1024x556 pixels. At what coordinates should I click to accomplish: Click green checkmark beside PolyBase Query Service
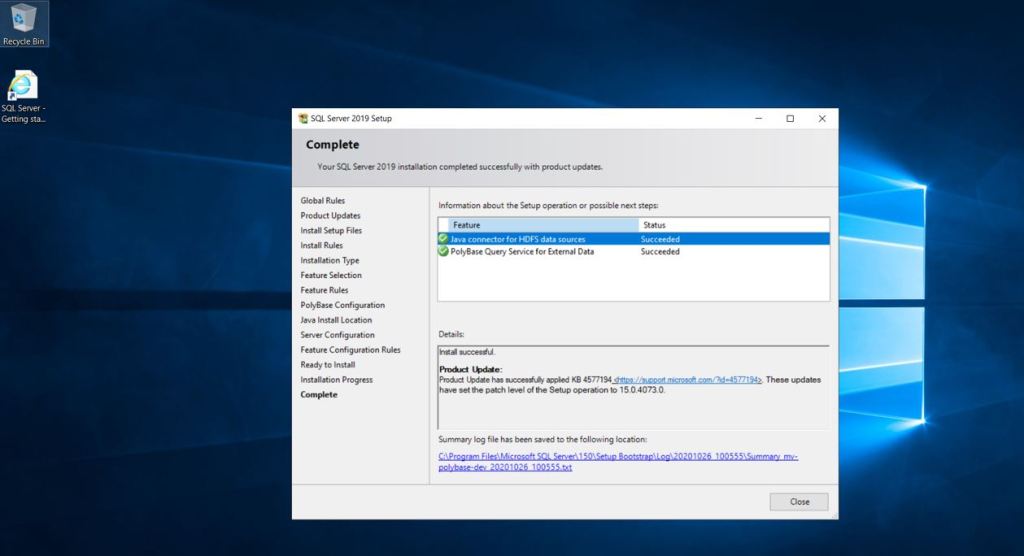tap(443, 252)
